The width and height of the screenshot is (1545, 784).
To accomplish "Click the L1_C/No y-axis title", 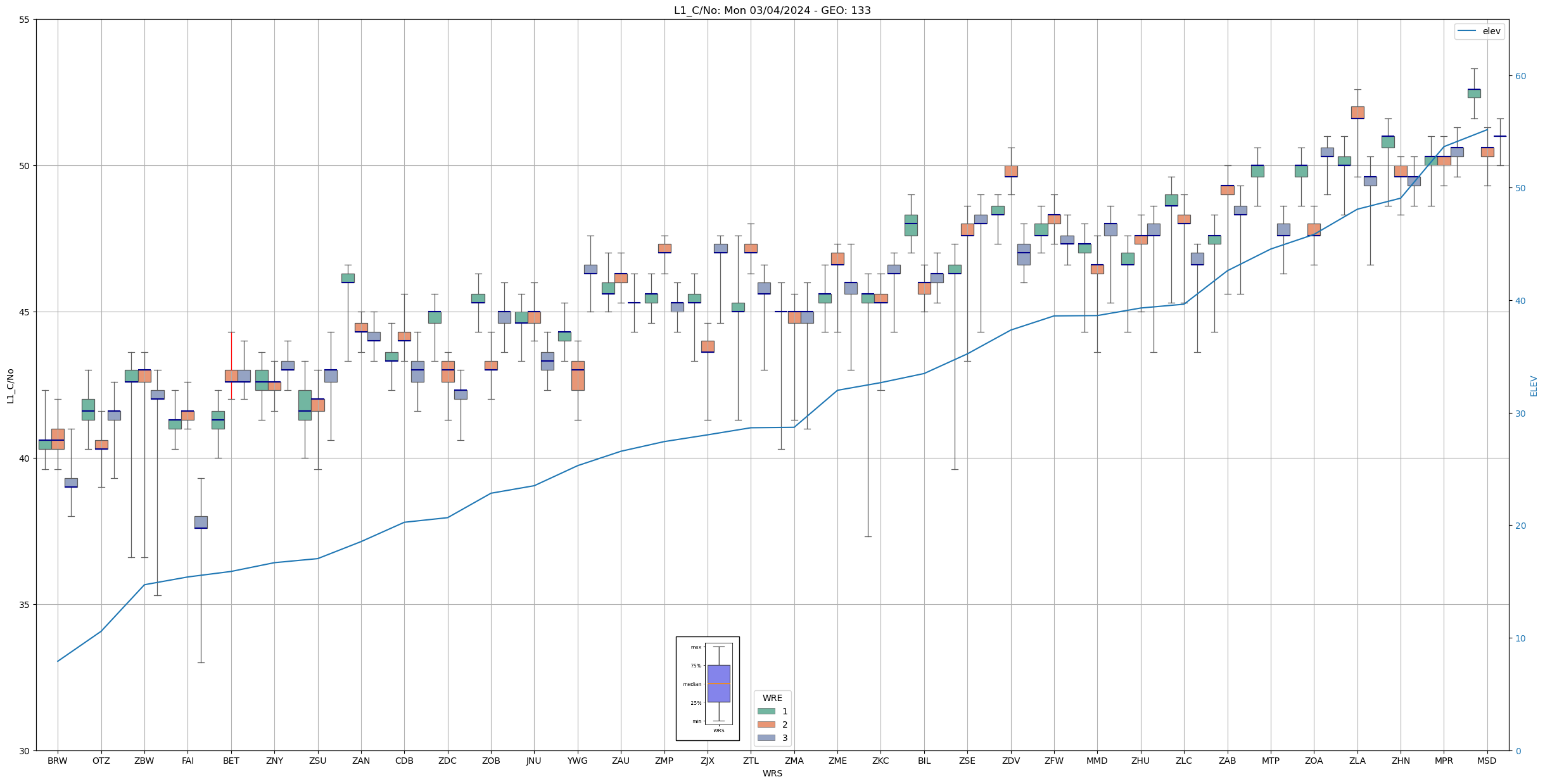I will [x=10, y=385].
